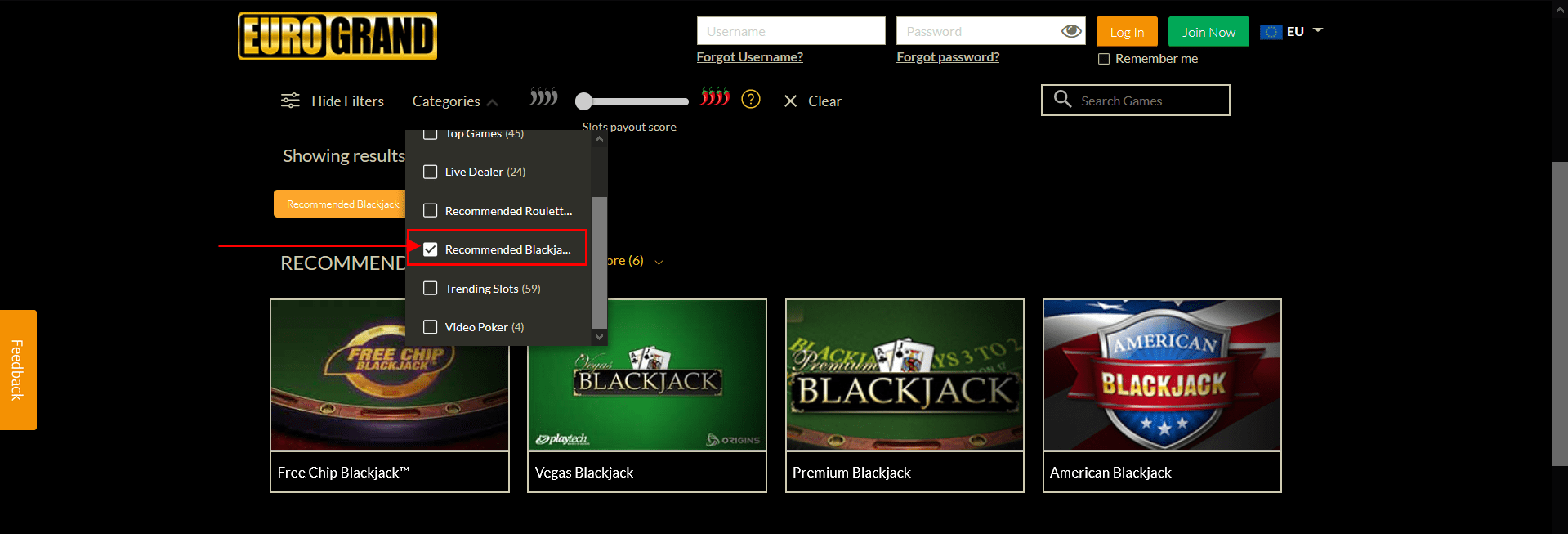The width and height of the screenshot is (1568, 534).
Task: Expand the show more (6) chevron
Action: point(659,263)
